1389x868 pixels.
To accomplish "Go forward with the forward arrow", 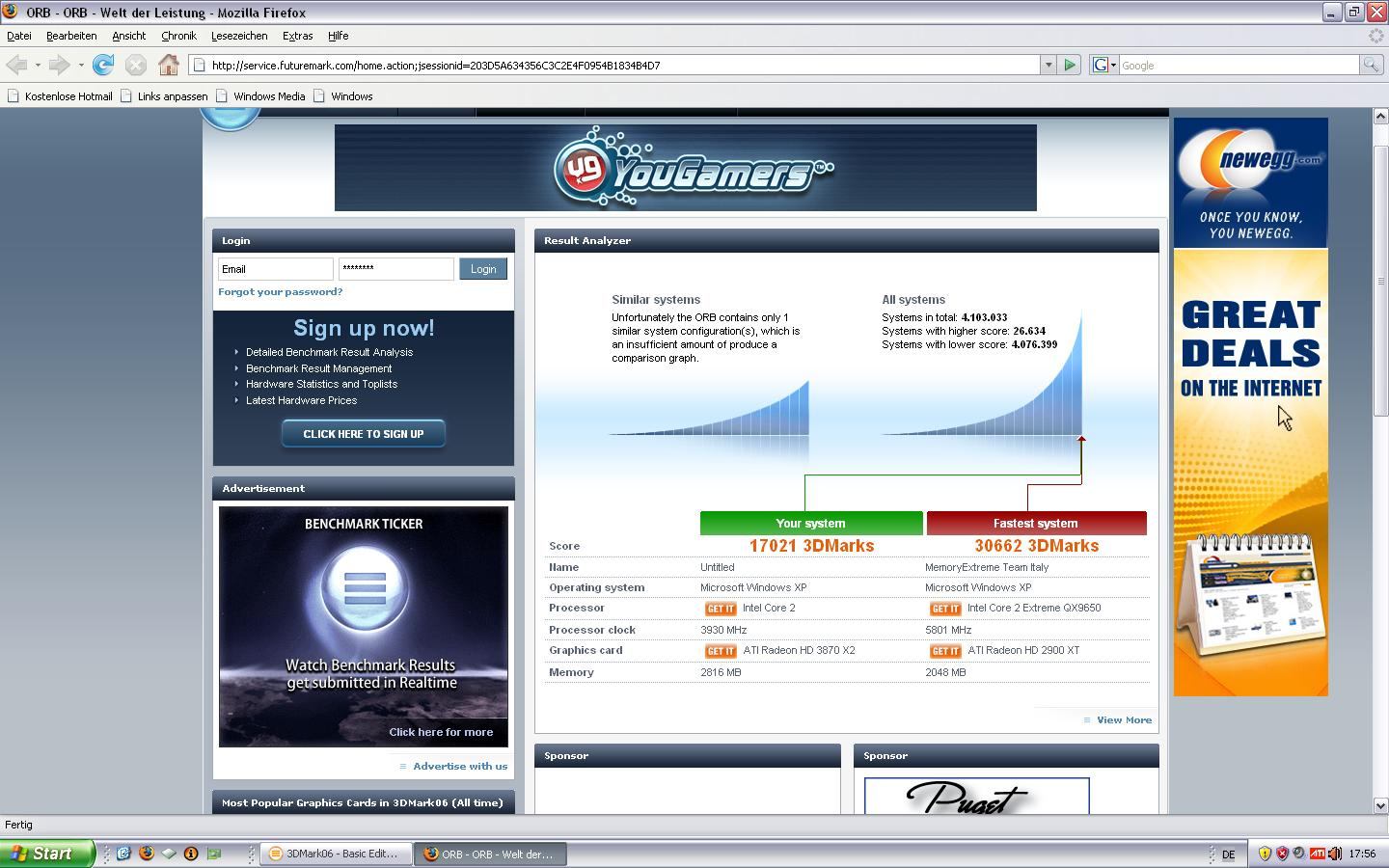I will coord(59,66).
